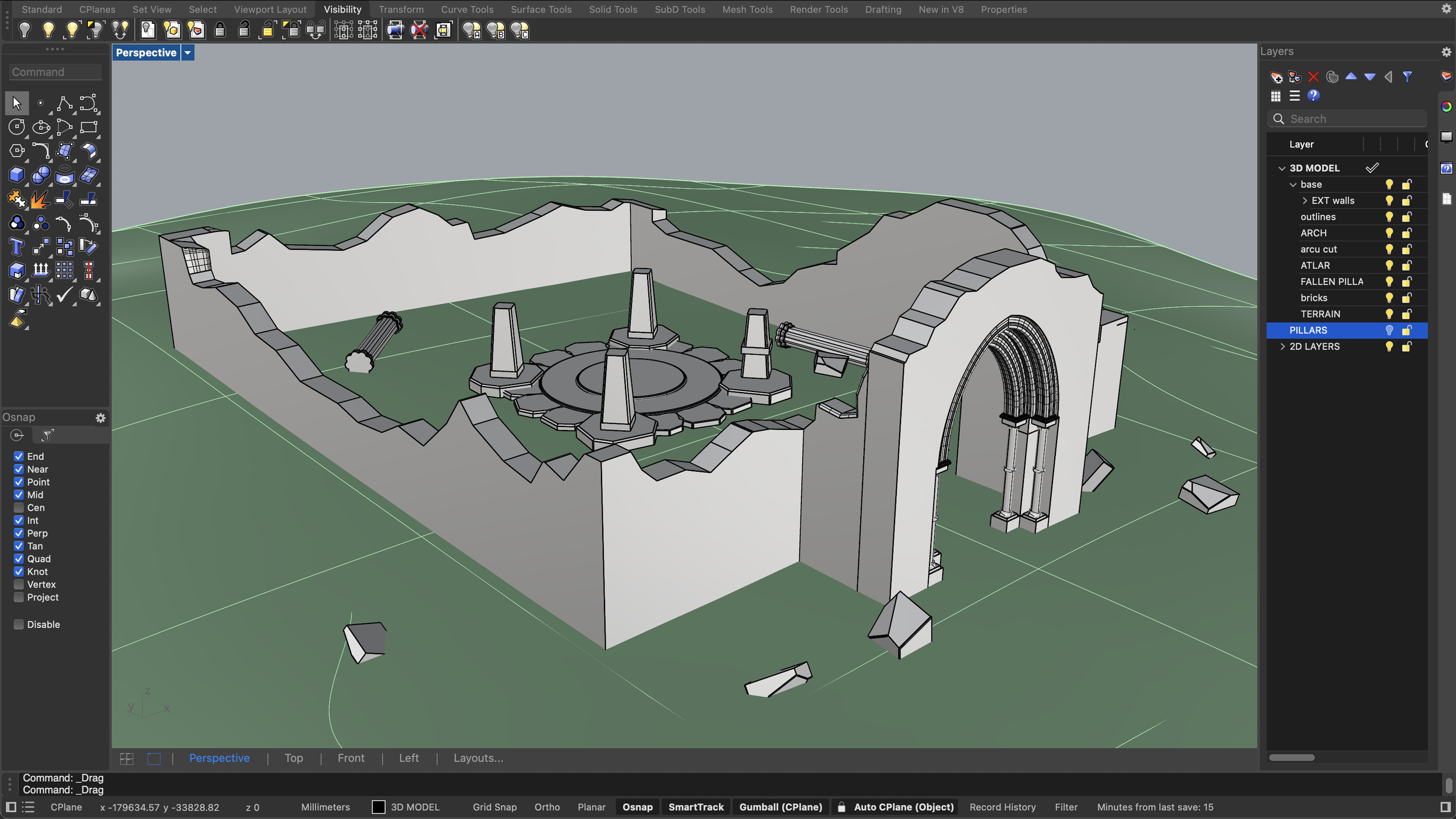Switch to the Top viewport tab
The image size is (1456, 819).
coord(294,758)
